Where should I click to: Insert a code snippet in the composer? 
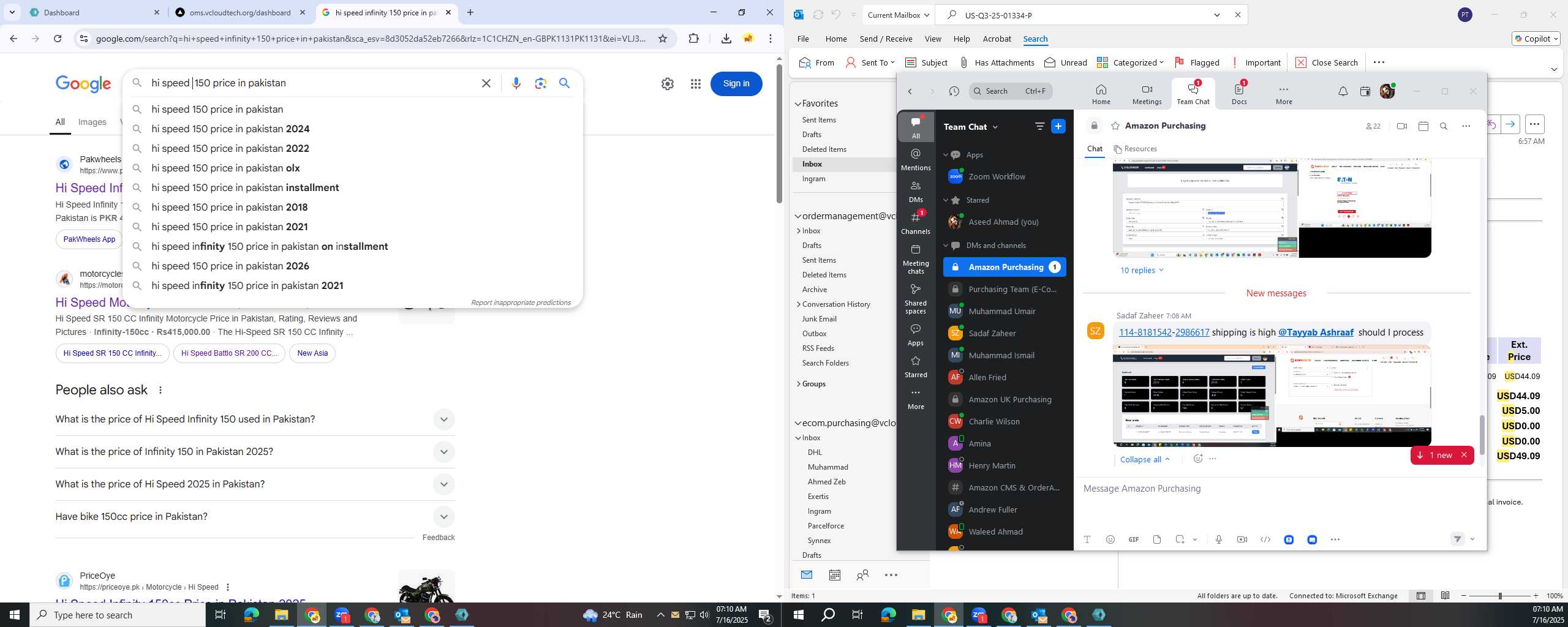(1265, 539)
